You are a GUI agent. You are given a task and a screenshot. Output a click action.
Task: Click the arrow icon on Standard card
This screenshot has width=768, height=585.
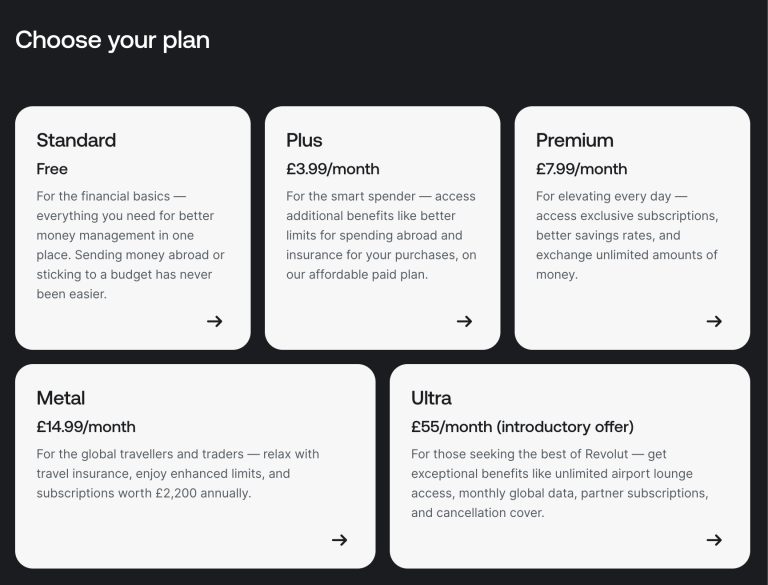pyautogui.click(x=214, y=321)
